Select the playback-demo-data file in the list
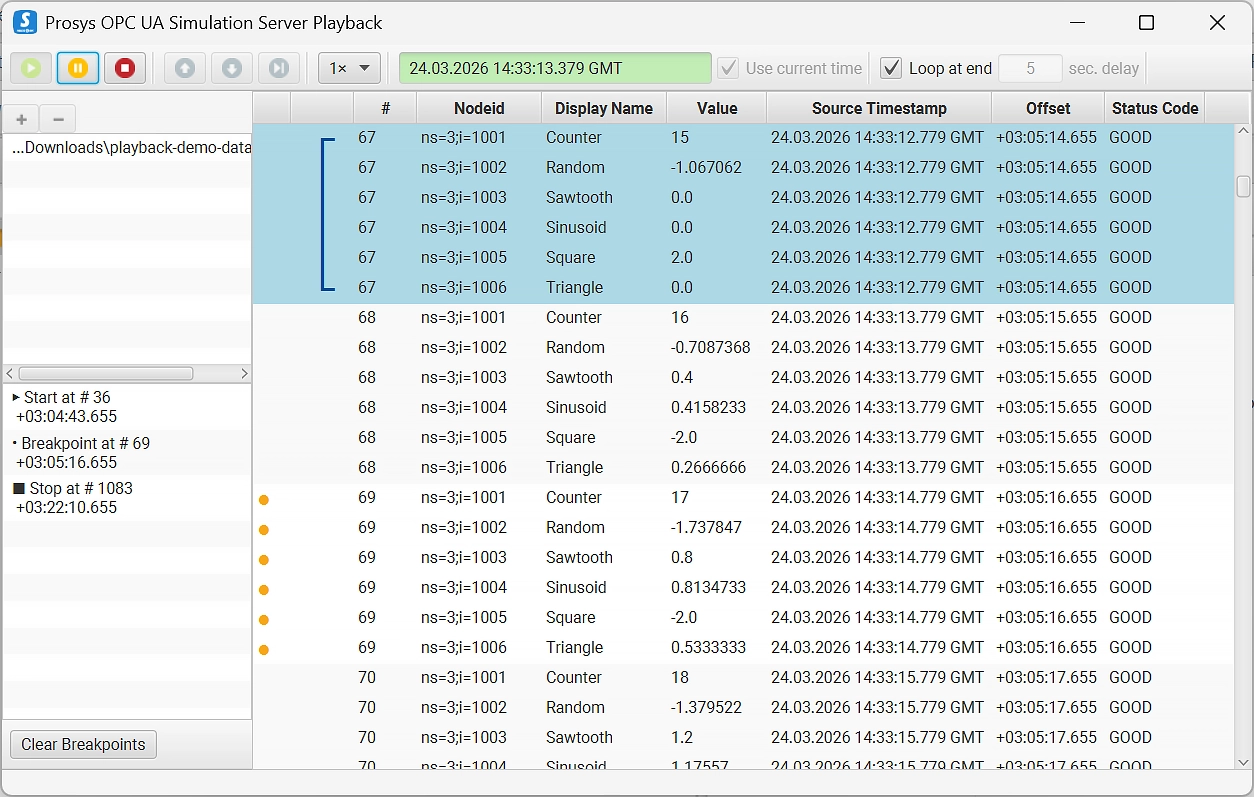The height and width of the screenshot is (797, 1254). tap(130, 148)
